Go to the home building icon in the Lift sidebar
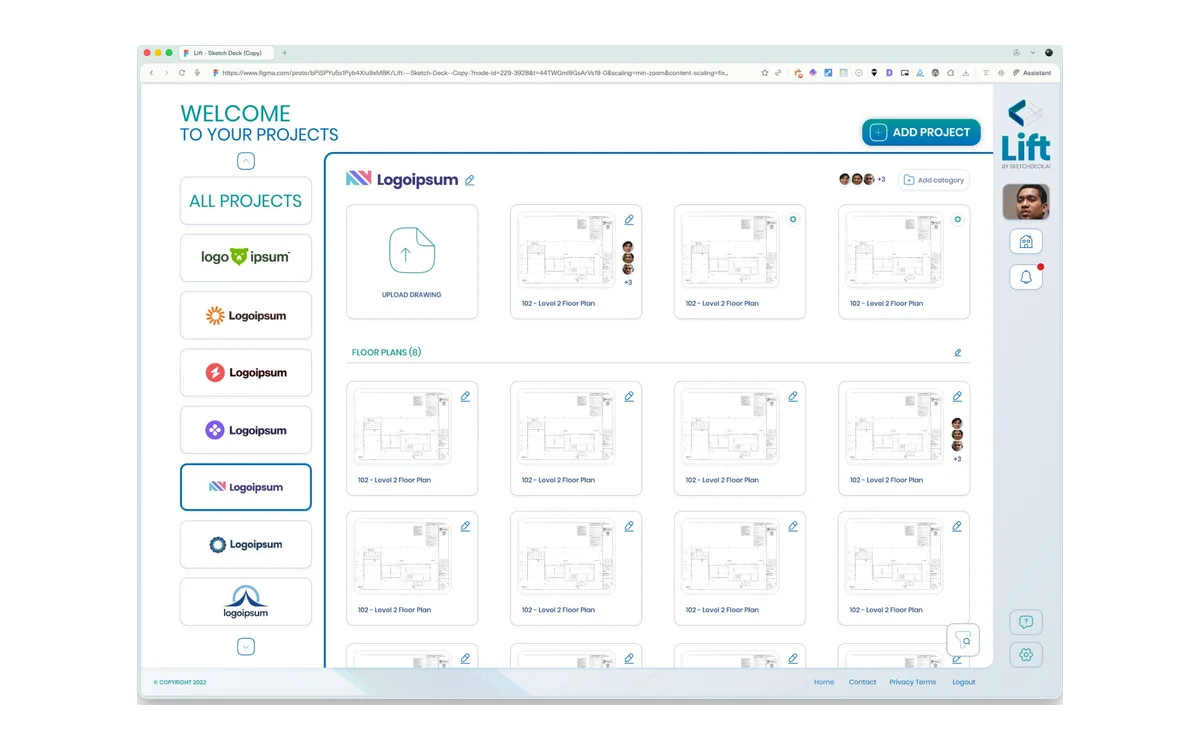Screen dimensions: 1200x750 (1026, 241)
